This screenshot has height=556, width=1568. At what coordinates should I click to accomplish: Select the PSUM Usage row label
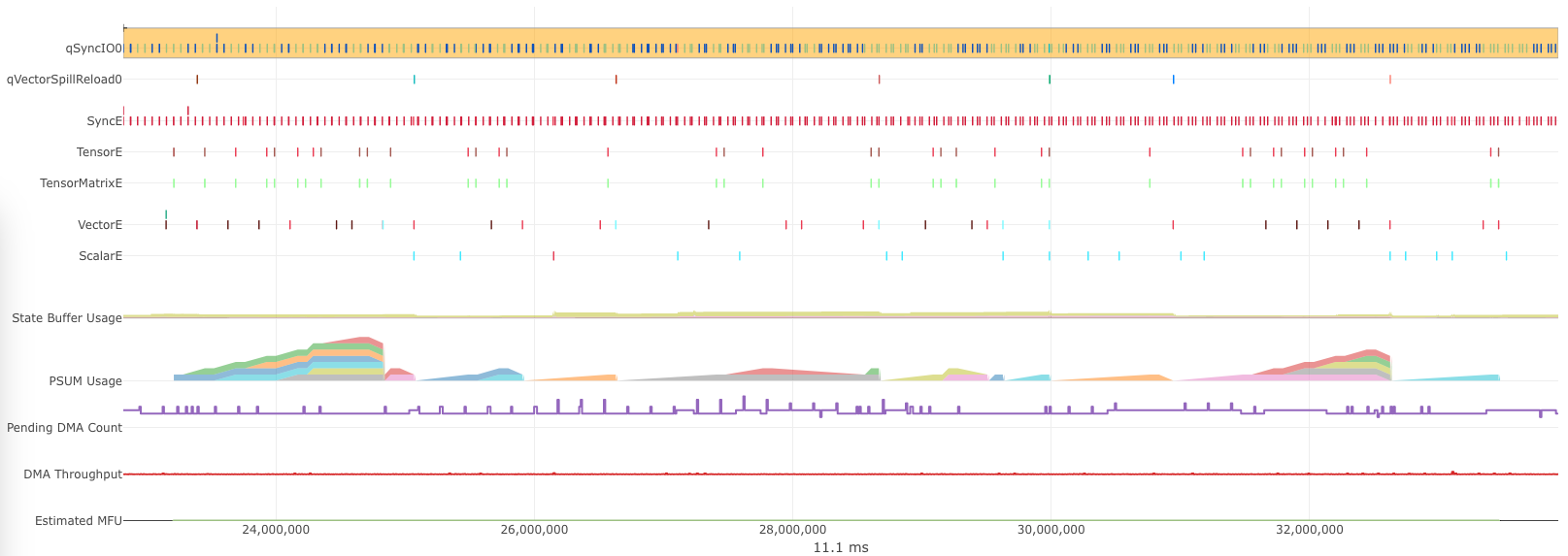click(x=85, y=381)
